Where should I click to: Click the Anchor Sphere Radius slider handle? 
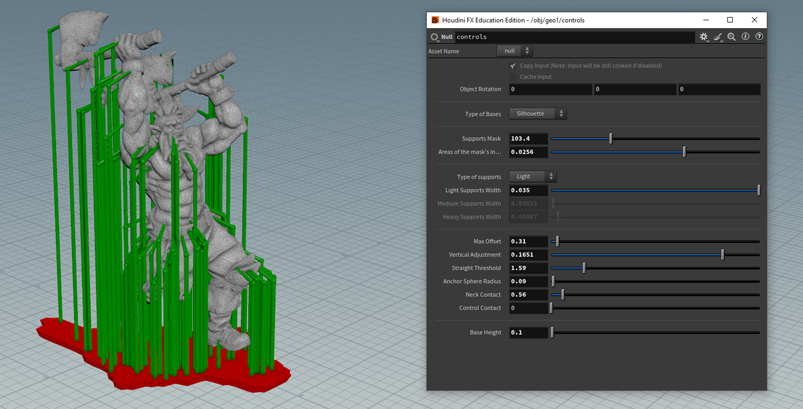click(553, 282)
